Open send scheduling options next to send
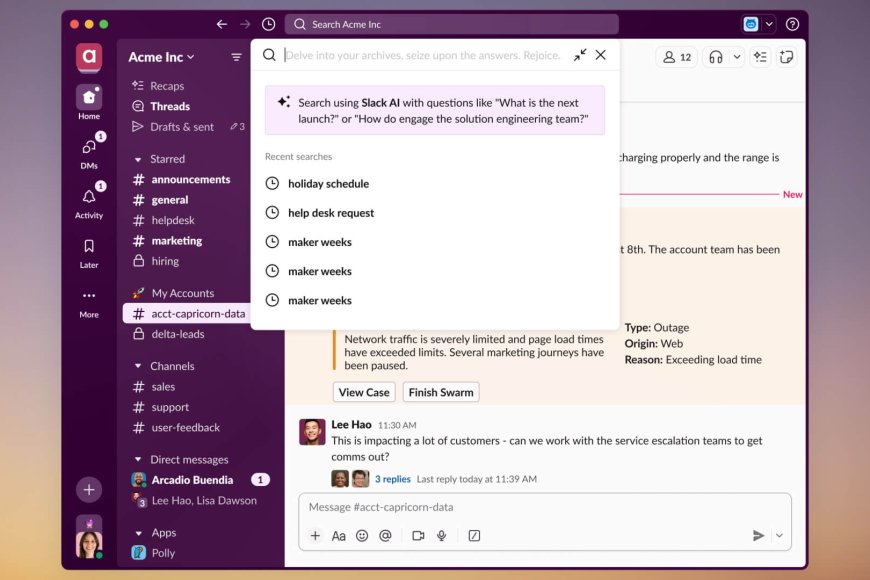The width and height of the screenshot is (870, 580). click(x=779, y=535)
